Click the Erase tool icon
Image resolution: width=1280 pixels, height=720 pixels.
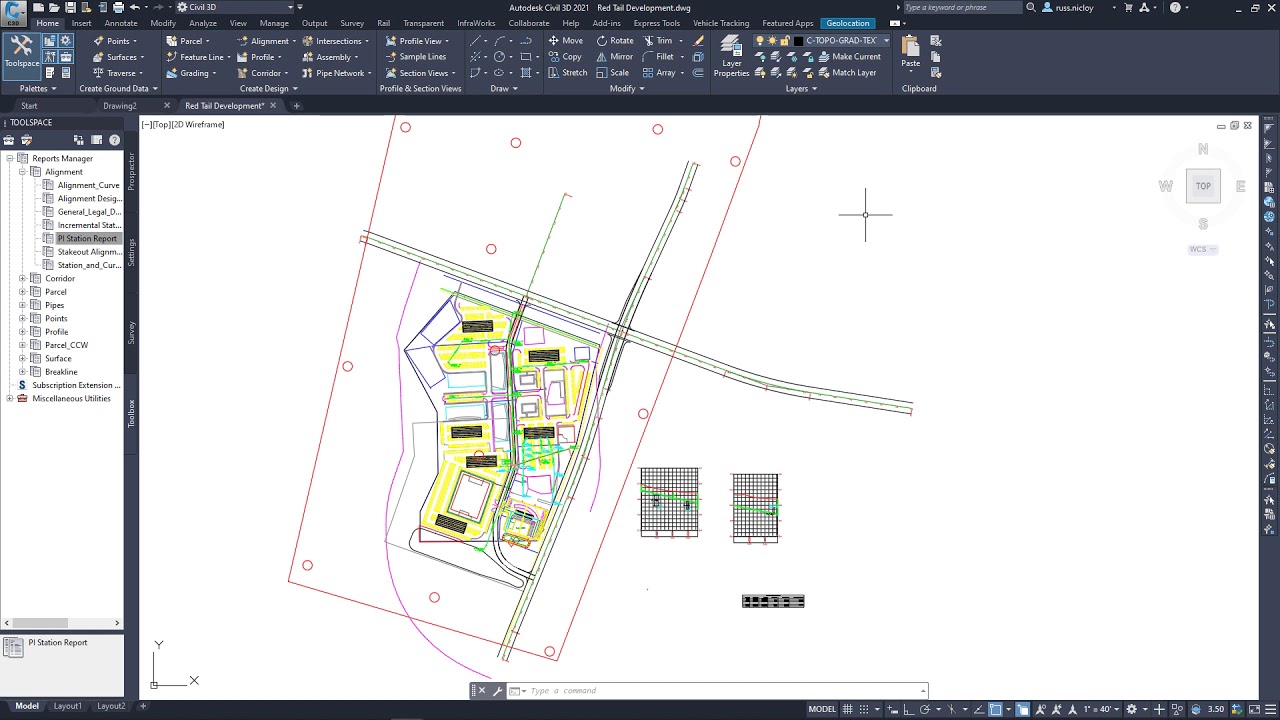(698, 41)
